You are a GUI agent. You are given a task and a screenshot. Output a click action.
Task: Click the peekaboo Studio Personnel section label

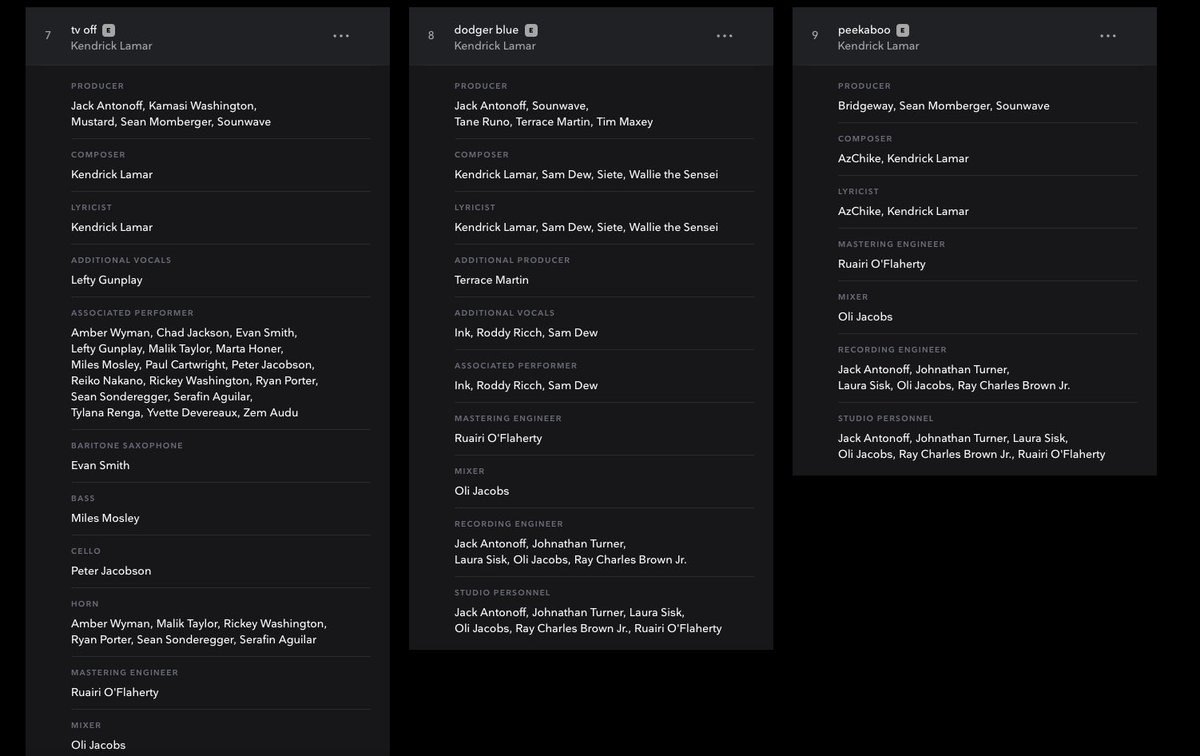pos(886,419)
